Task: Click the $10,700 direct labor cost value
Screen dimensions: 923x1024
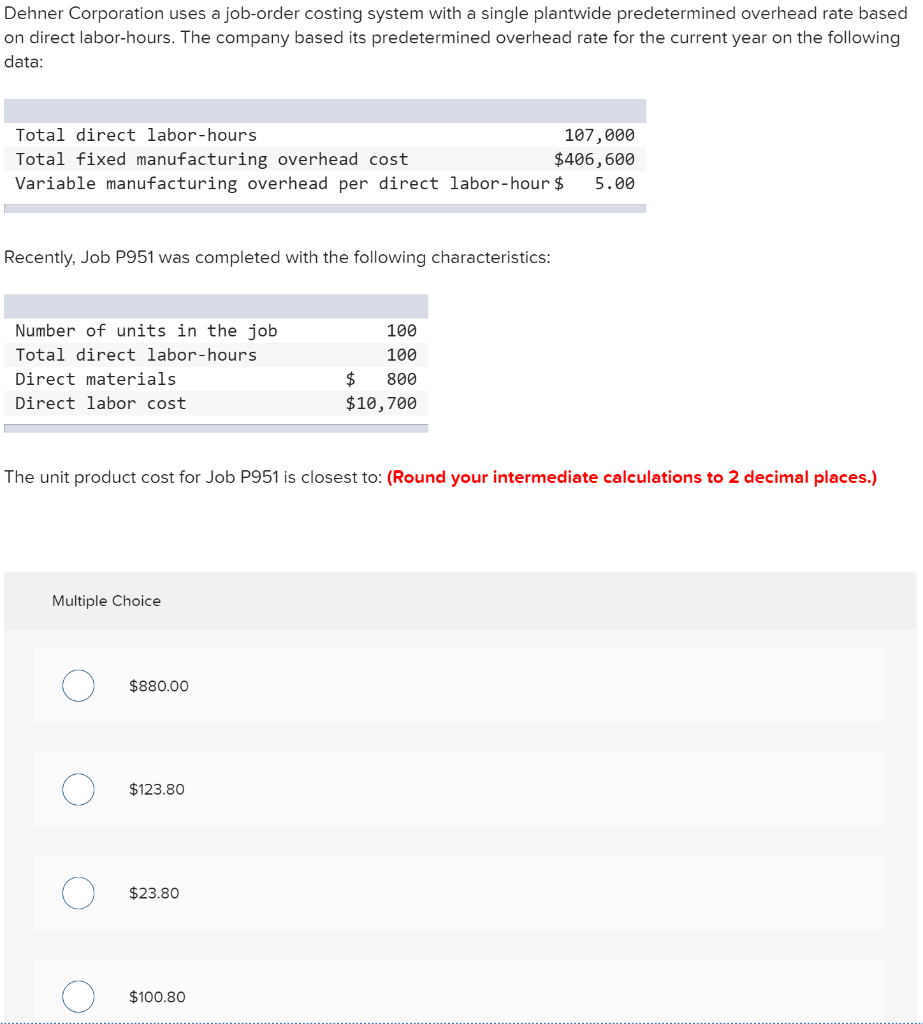Action: point(381,404)
